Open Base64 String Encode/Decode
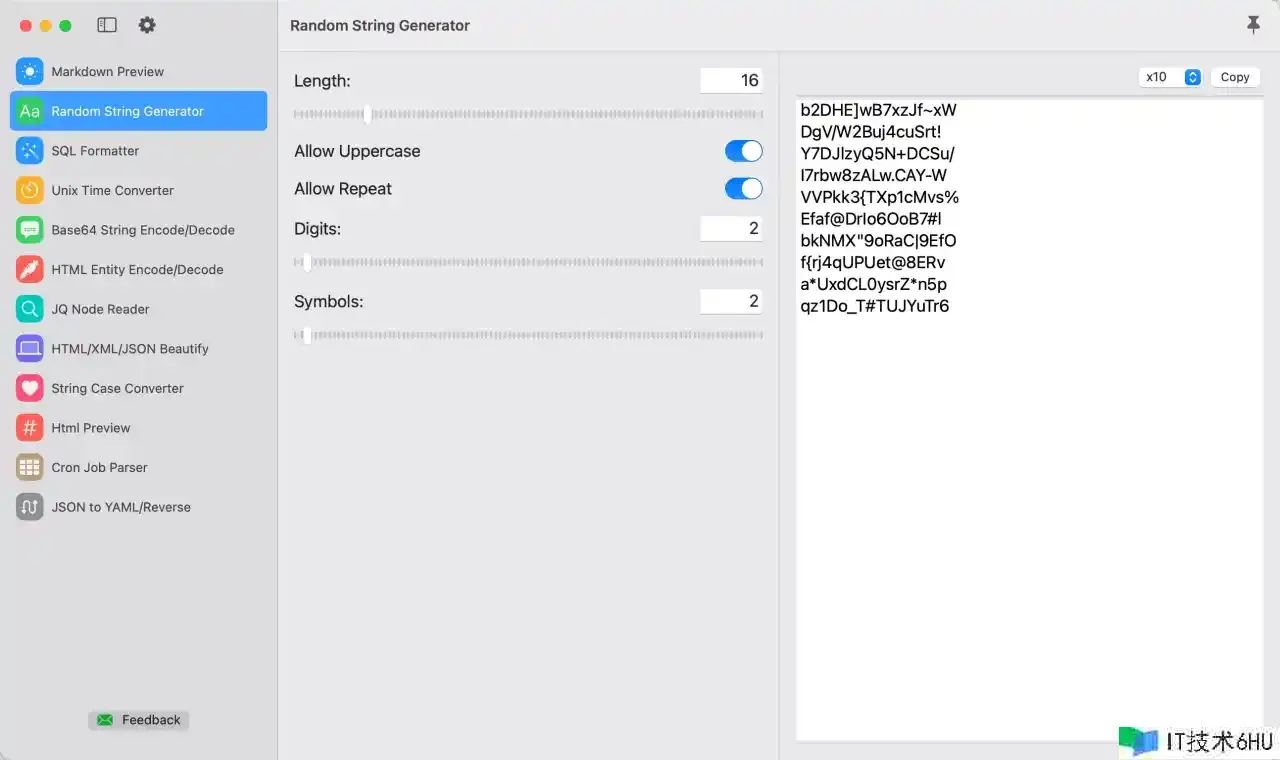This screenshot has width=1280, height=760. (x=138, y=230)
